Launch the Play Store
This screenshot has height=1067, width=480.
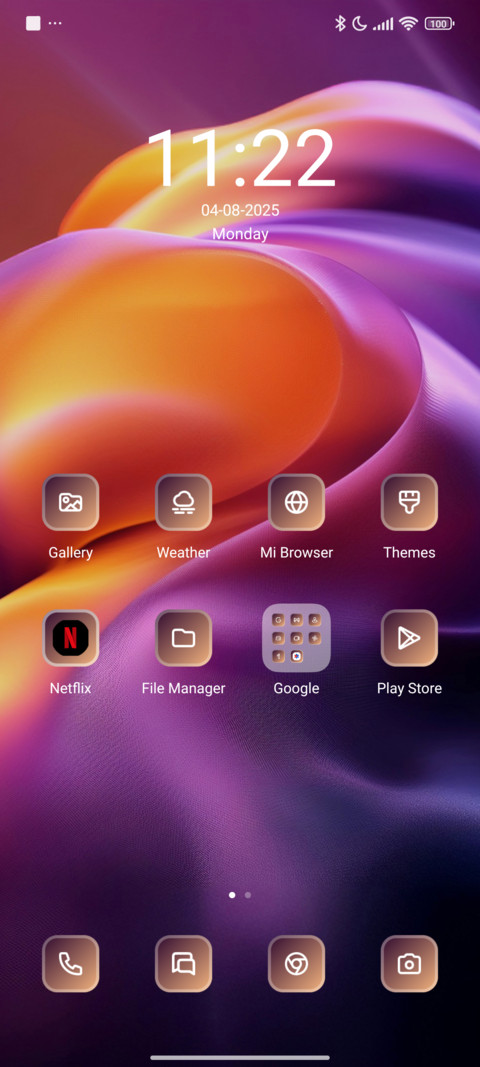point(409,638)
